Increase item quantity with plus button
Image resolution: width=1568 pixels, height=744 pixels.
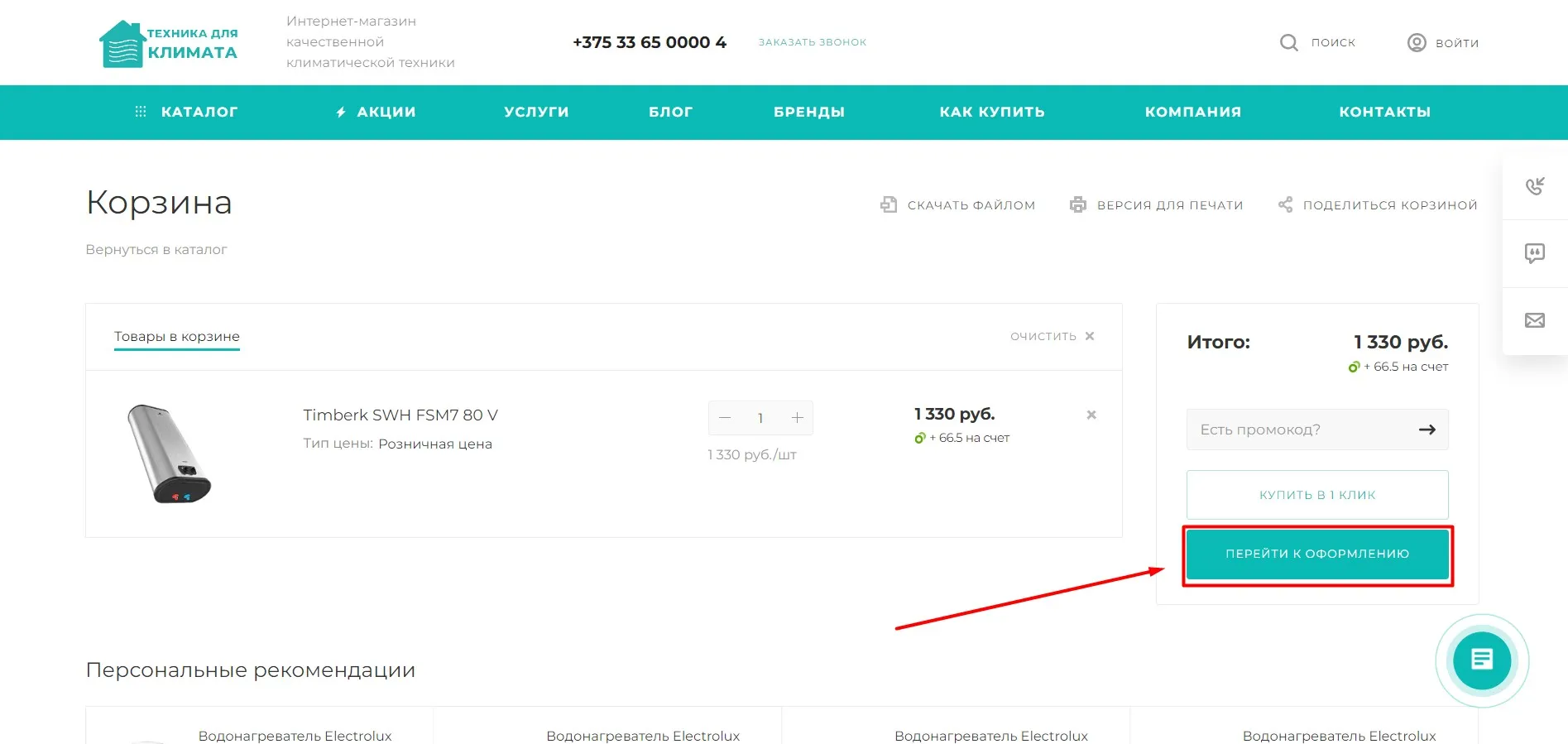coord(797,418)
